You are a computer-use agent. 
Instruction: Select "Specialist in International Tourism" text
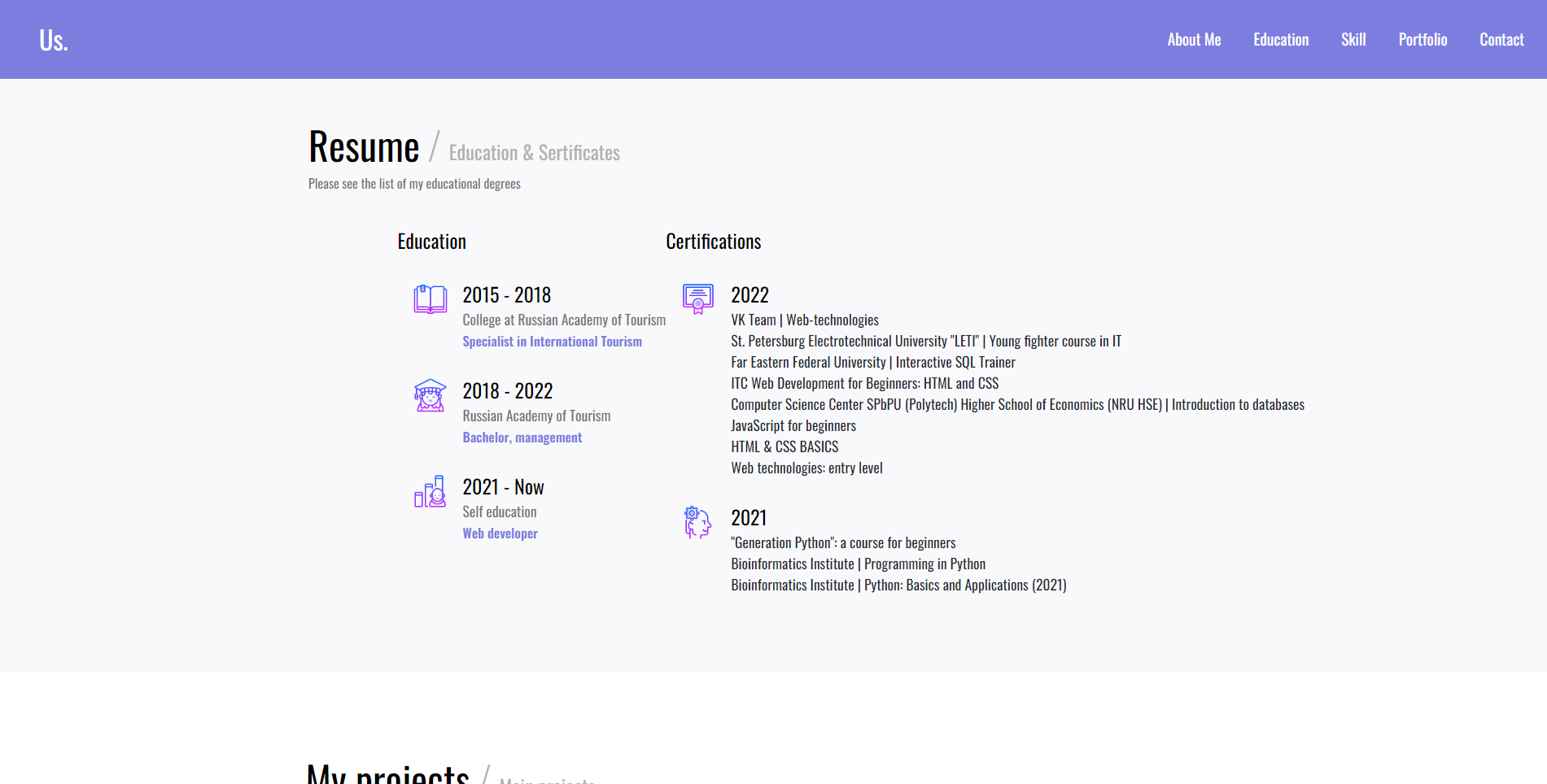552,342
